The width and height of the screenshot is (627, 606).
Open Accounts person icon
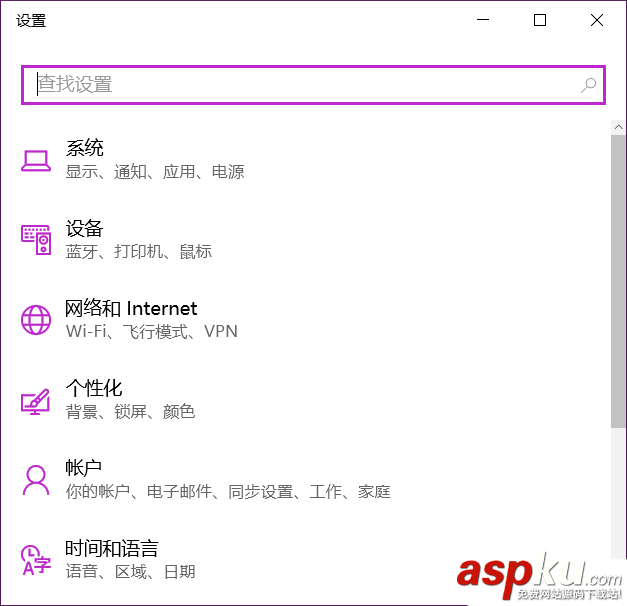36,480
